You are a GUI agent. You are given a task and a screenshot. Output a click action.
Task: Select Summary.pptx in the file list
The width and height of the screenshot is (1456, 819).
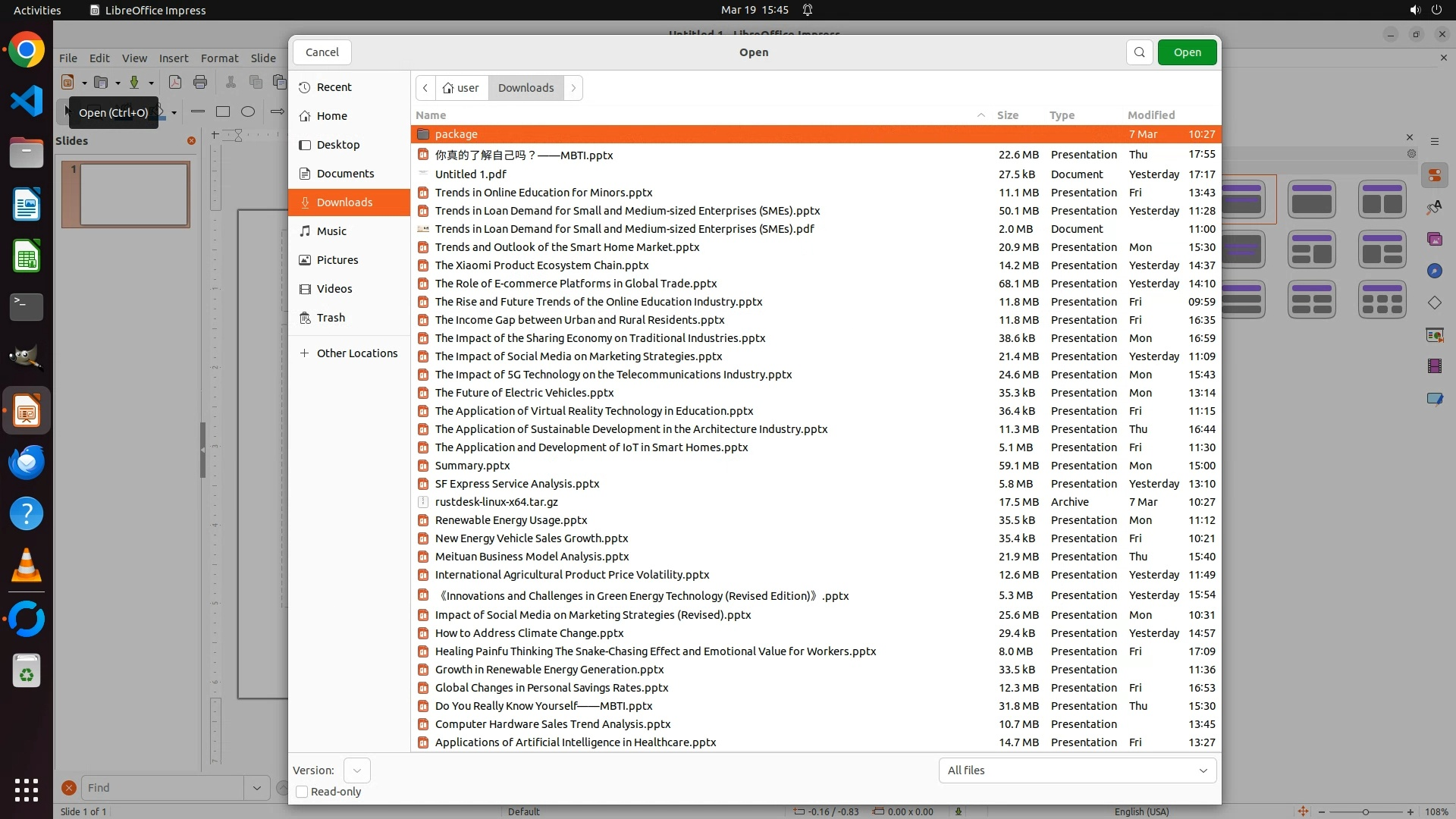[x=472, y=466]
